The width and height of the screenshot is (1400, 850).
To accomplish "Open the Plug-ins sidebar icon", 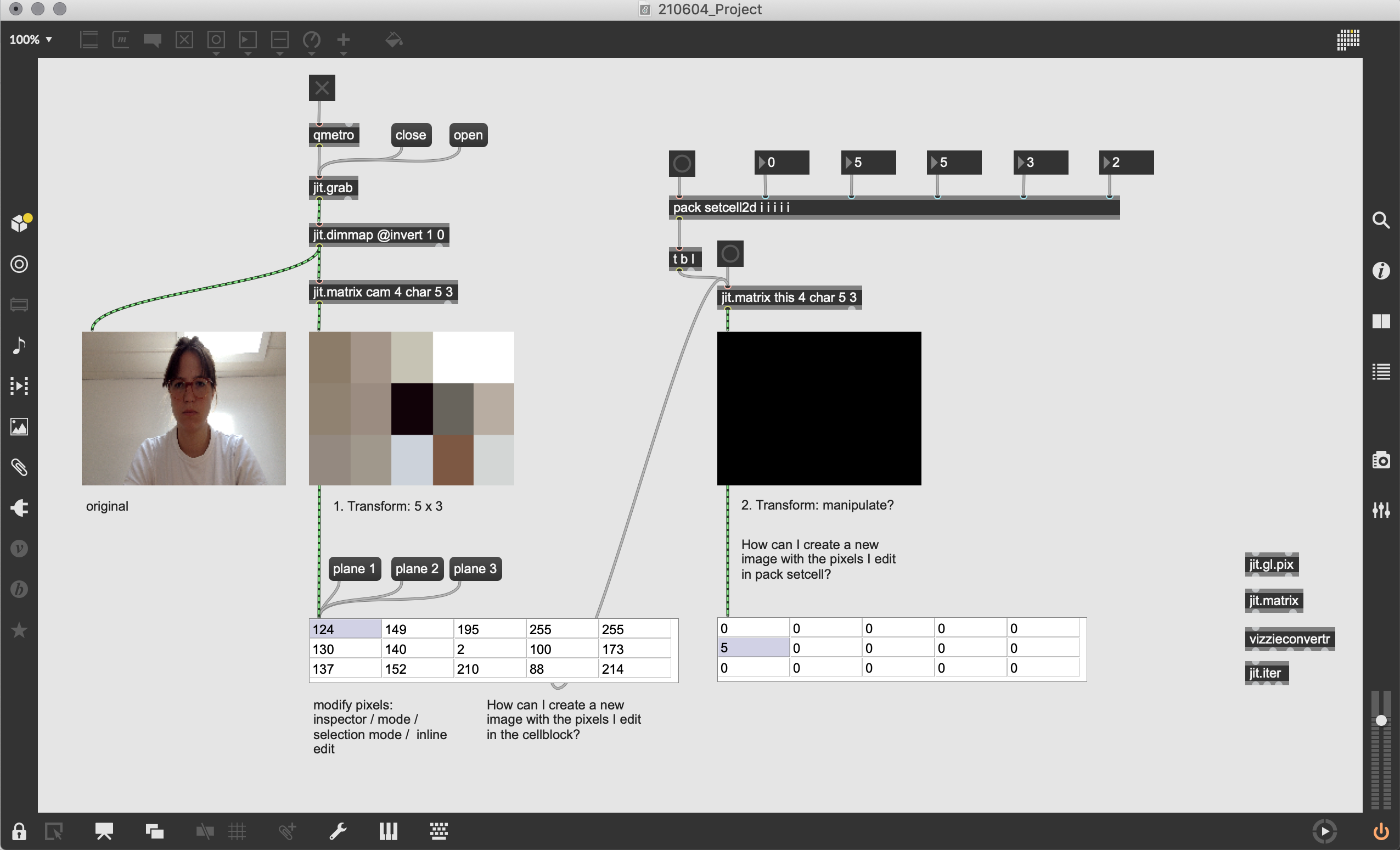I will [19, 508].
